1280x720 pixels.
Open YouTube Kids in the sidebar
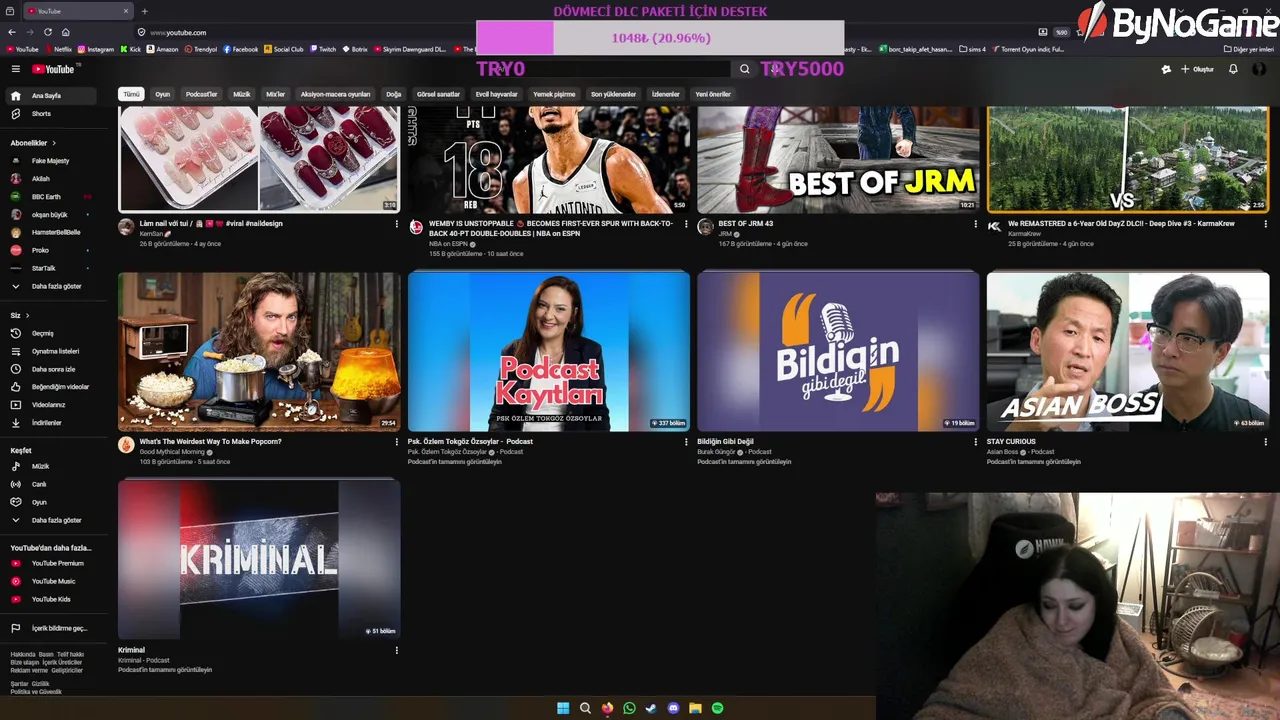51,599
